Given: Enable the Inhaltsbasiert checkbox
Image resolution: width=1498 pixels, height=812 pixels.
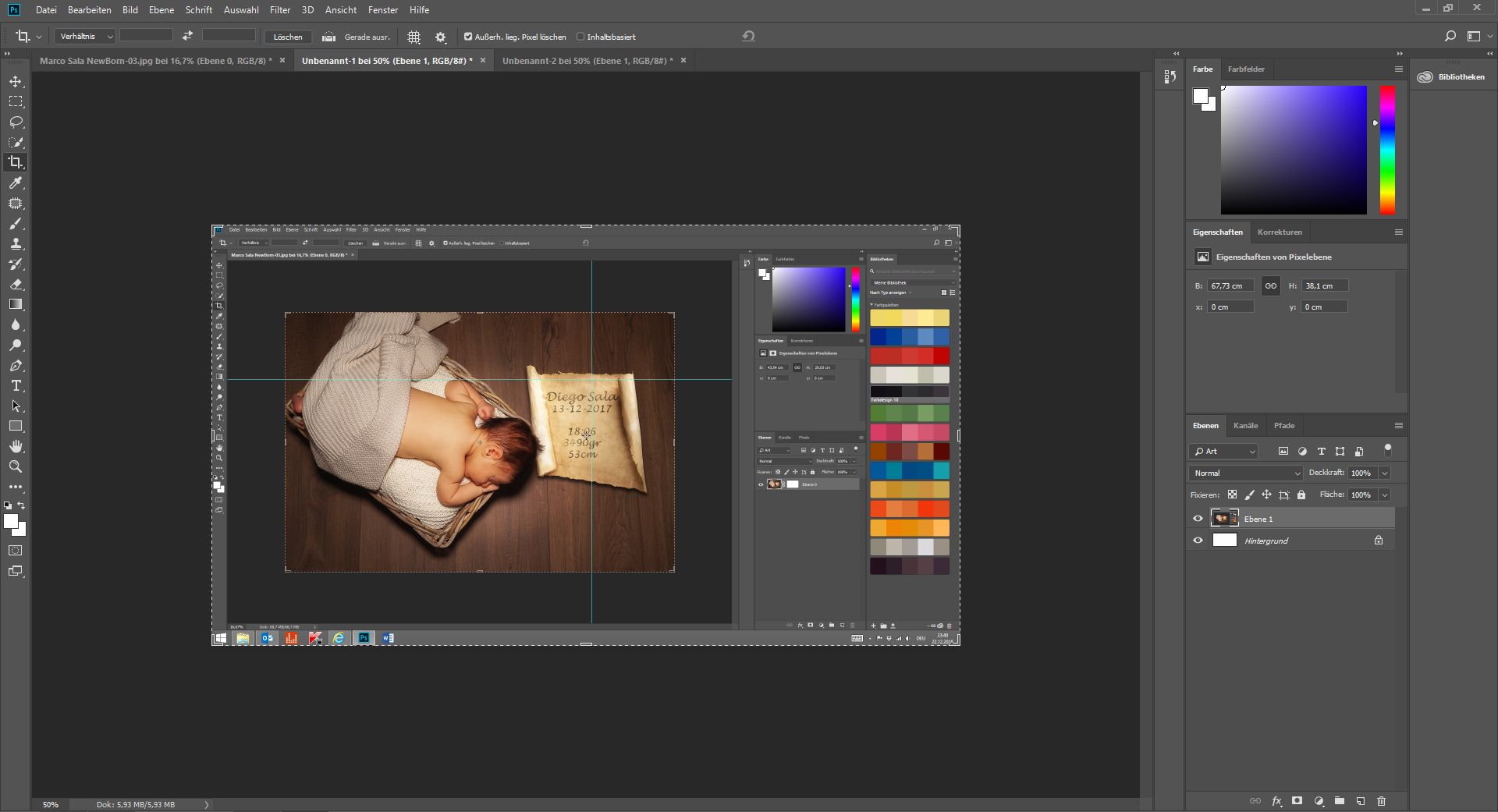Looking at the screenshot, I should tap(580, 37).
